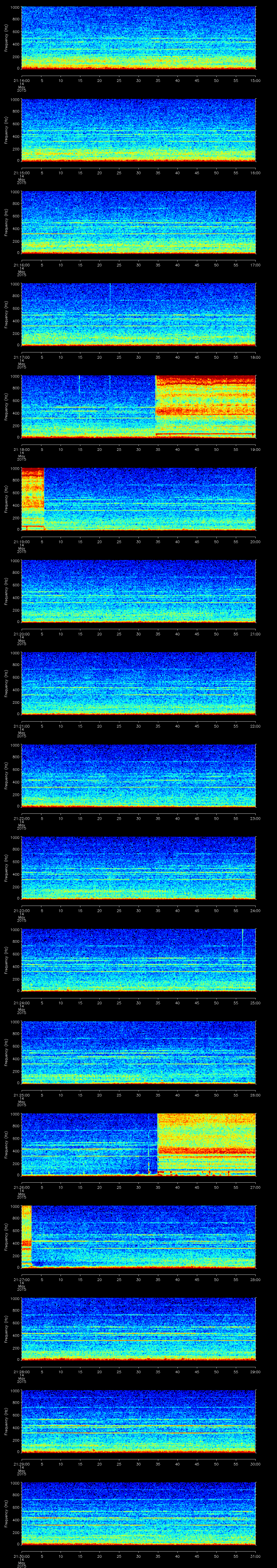Viewport: 277px width, 1568px height.
Task: Click the yellow-red burst in the 21:26:00 spectrogram
Action: tap(206, 1144)
